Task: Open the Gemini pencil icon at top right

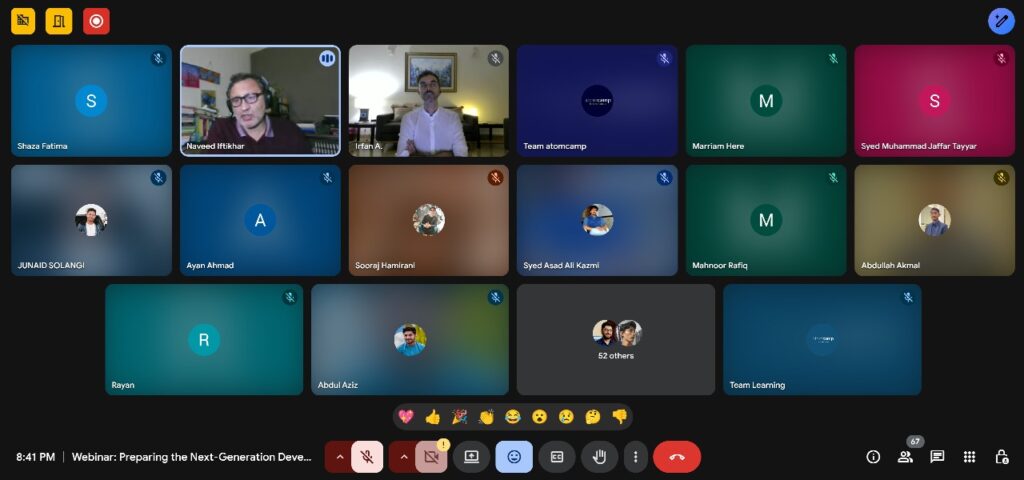Action: [x=1001, y=21]
